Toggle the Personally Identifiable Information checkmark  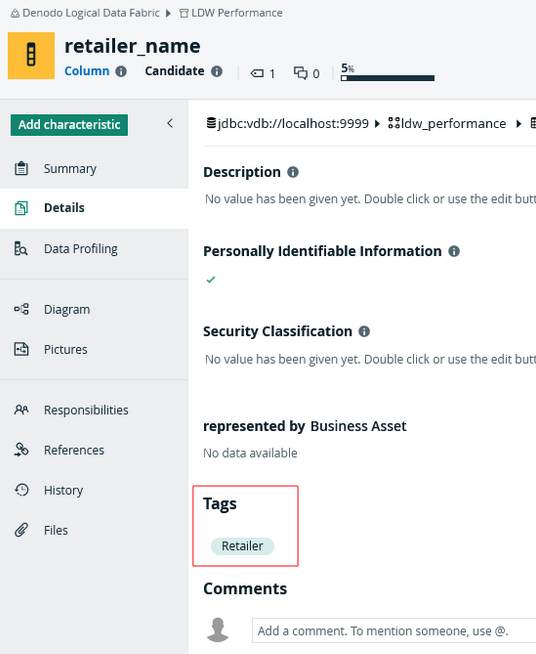211,279
